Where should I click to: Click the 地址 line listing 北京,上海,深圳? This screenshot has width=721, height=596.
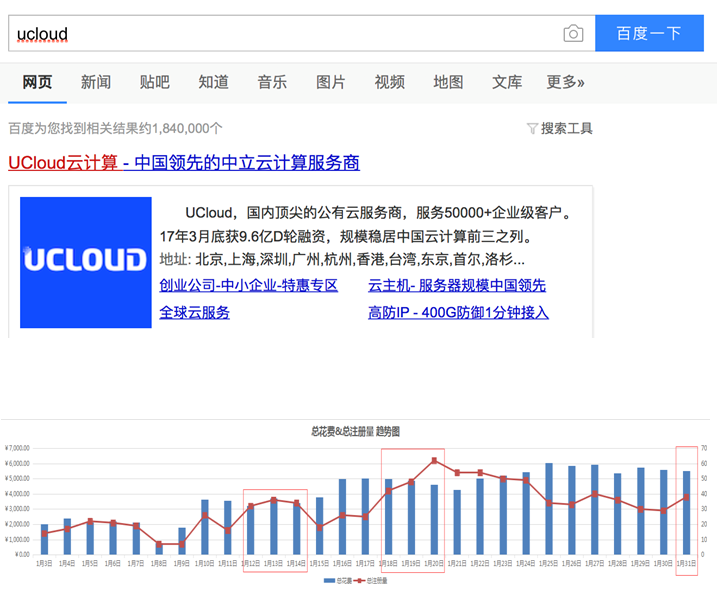[342, 260]
